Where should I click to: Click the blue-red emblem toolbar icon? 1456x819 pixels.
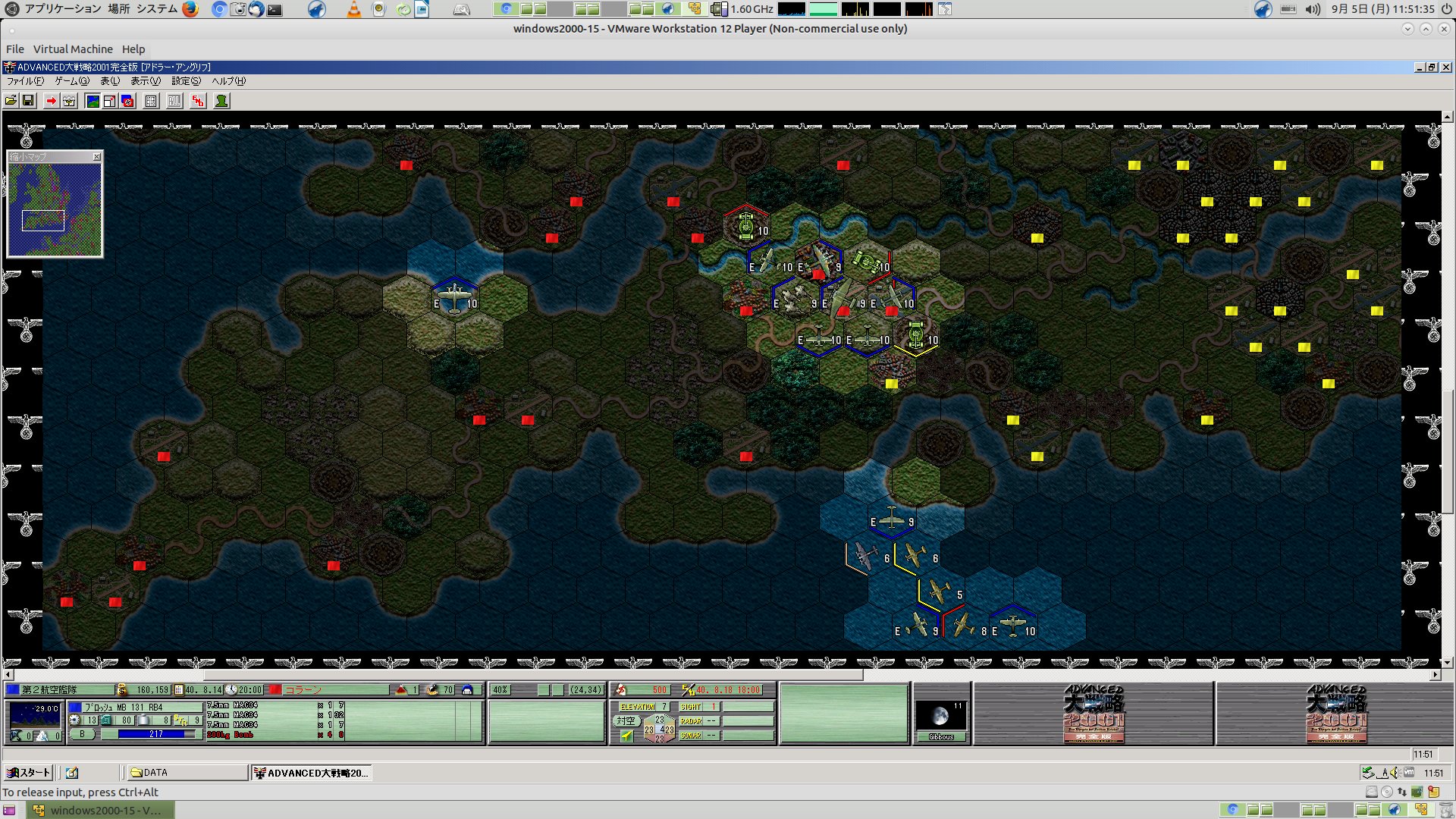(x=128, y=101)
